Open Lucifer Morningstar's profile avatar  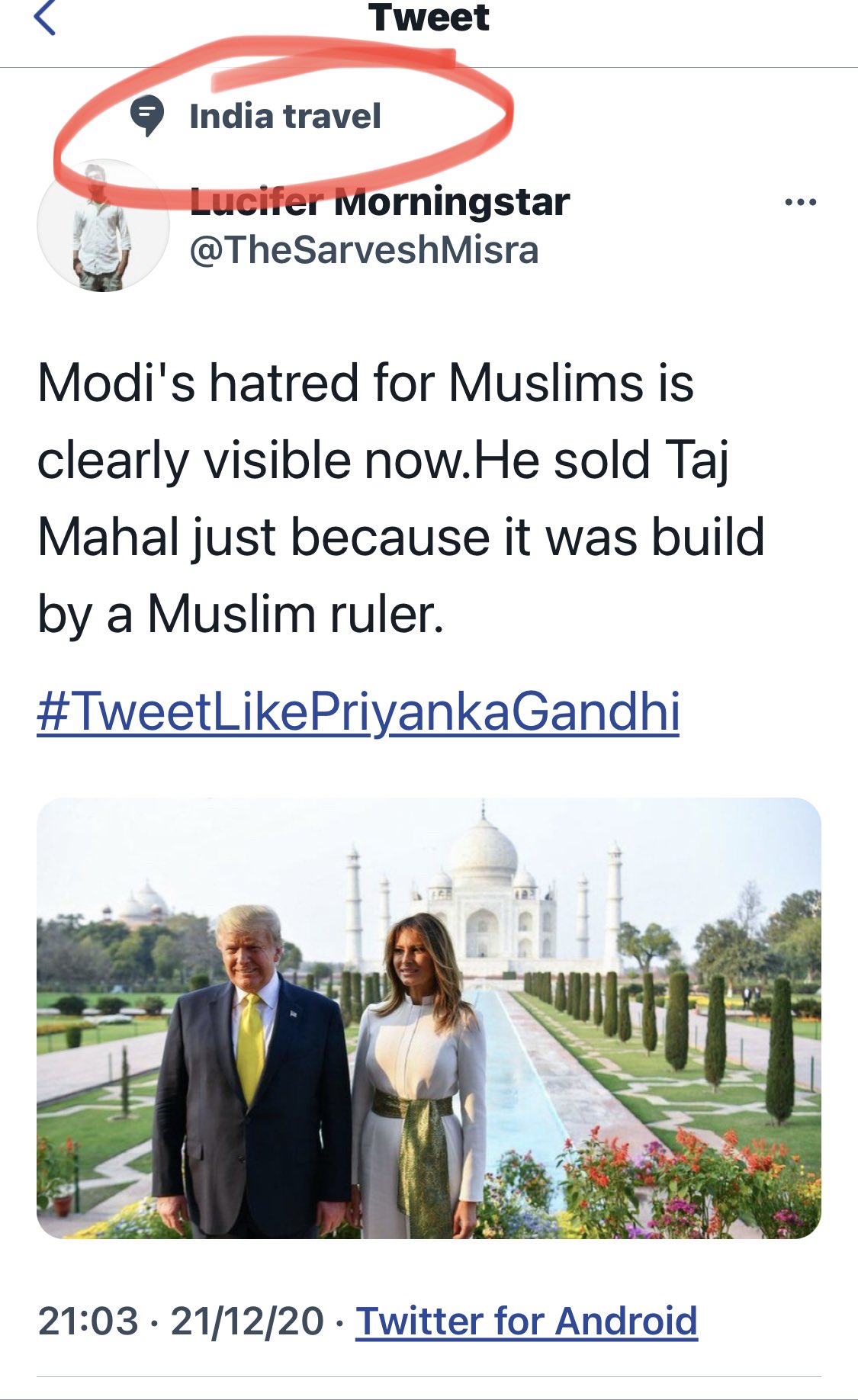point(103,226)
